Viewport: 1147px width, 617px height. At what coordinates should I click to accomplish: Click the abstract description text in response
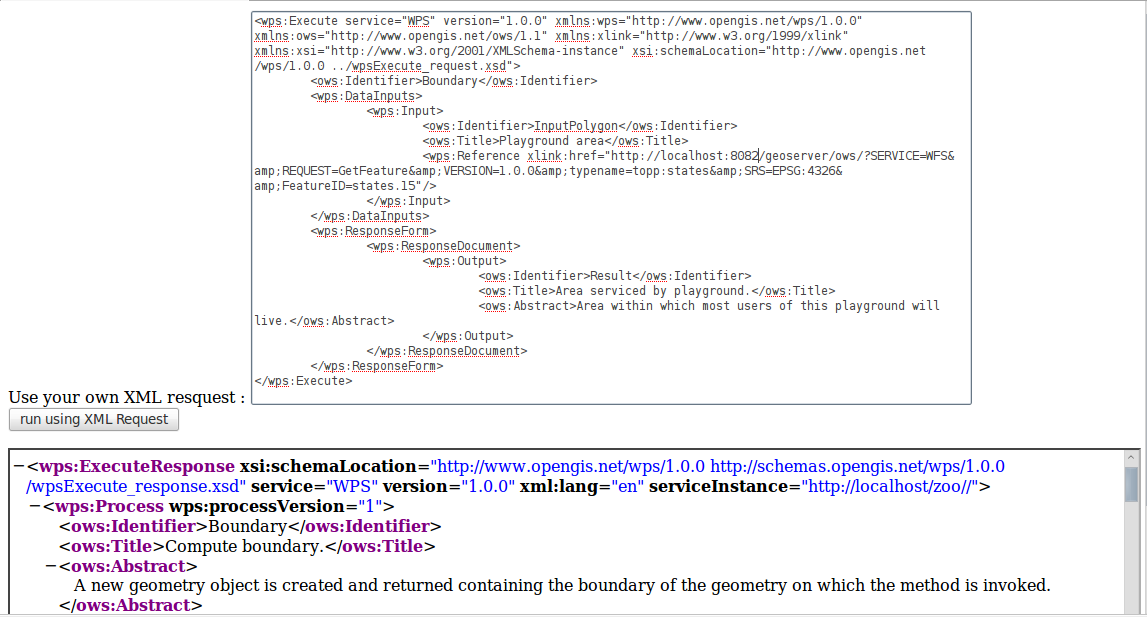[x=561, y=585]
